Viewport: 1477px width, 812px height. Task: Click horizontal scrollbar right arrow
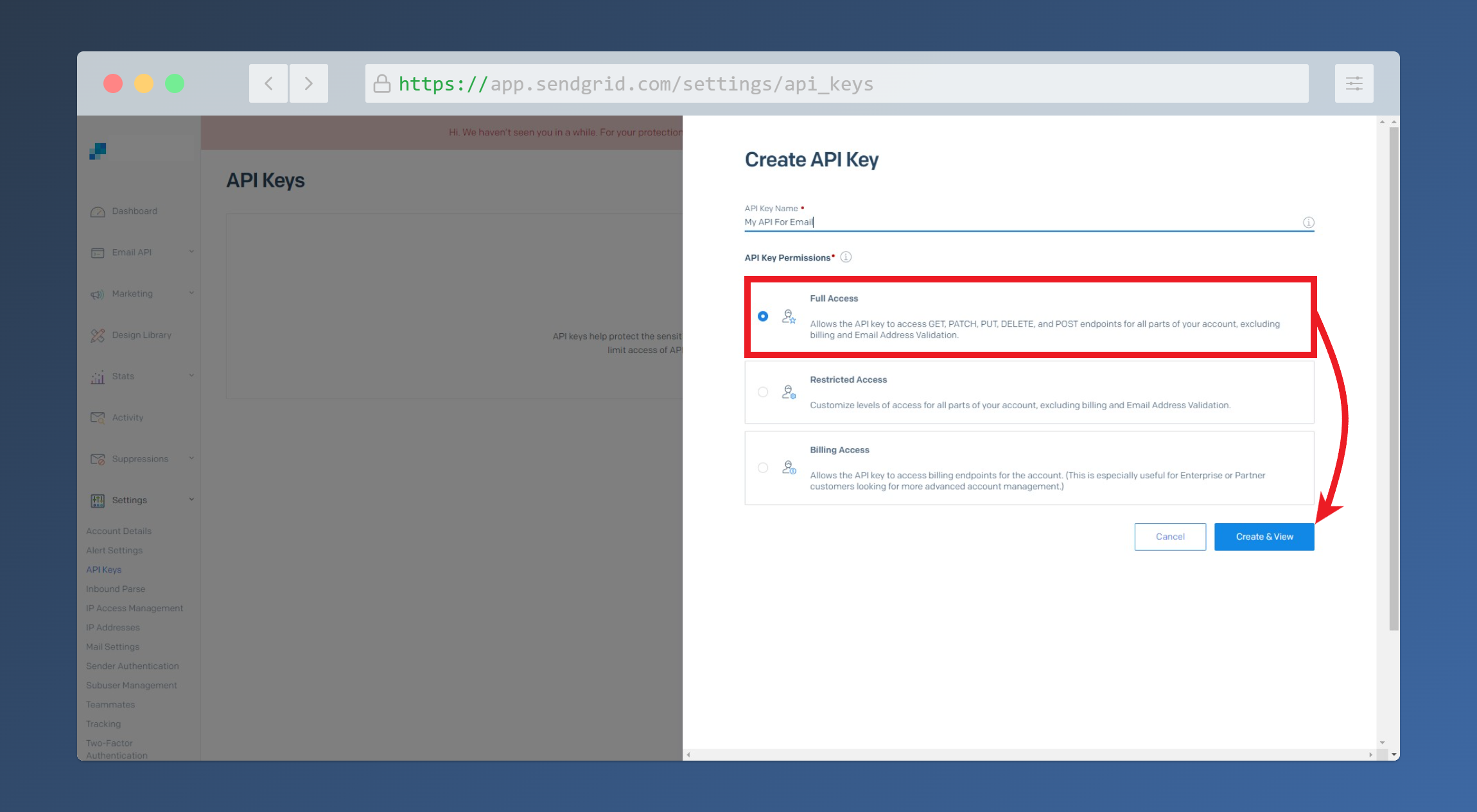(1370, 755)
